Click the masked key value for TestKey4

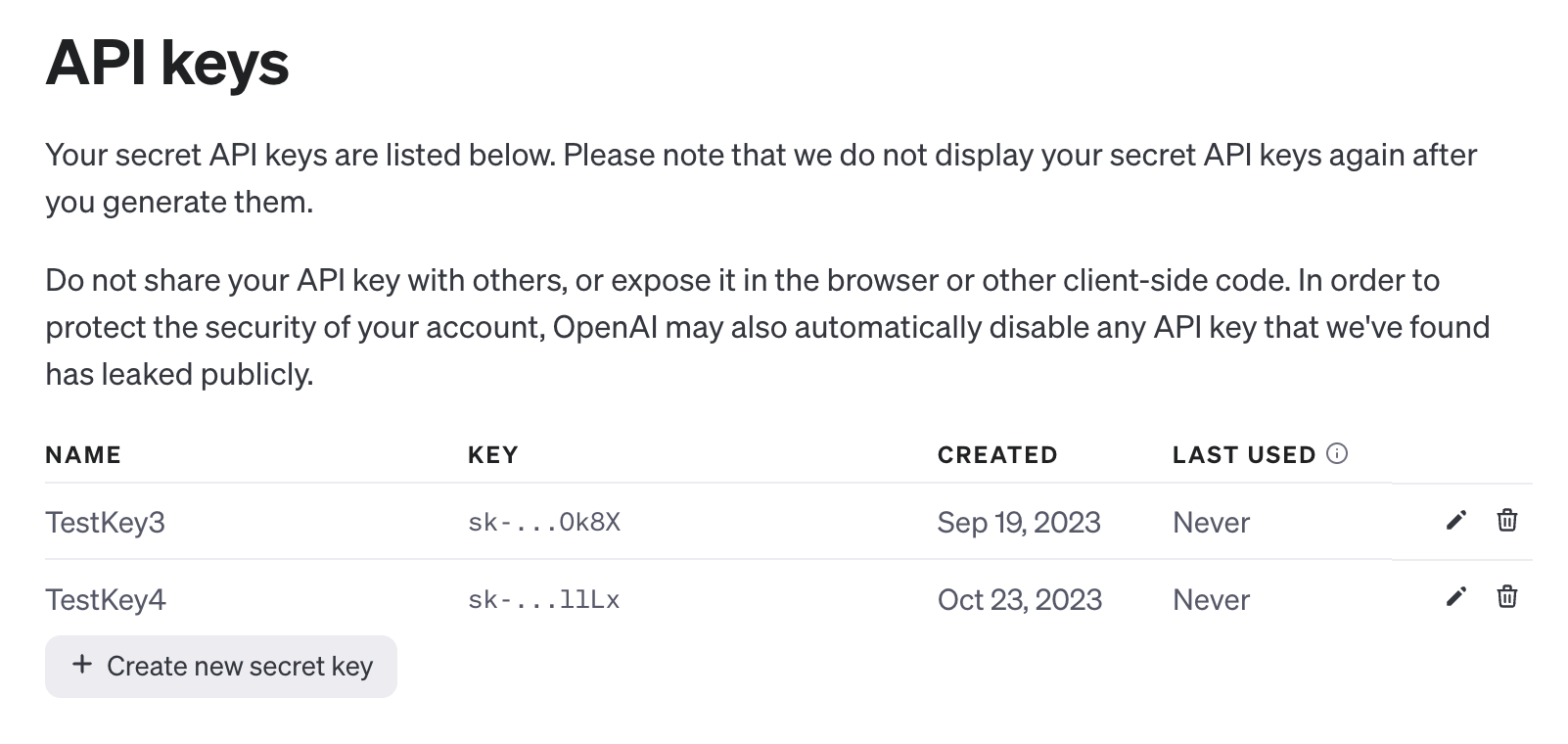(544, 599)
